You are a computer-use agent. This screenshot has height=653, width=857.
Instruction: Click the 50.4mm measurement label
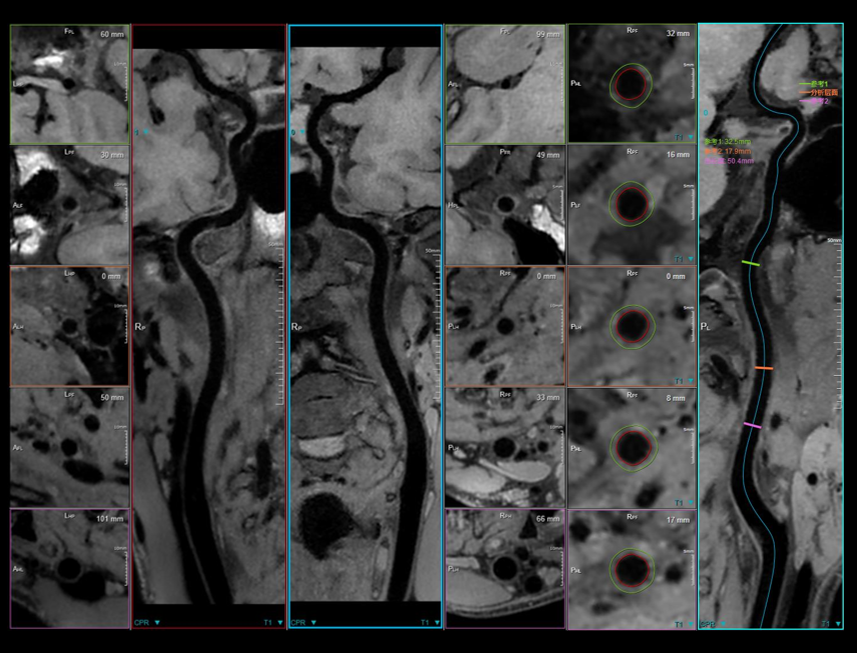(730, 160)
